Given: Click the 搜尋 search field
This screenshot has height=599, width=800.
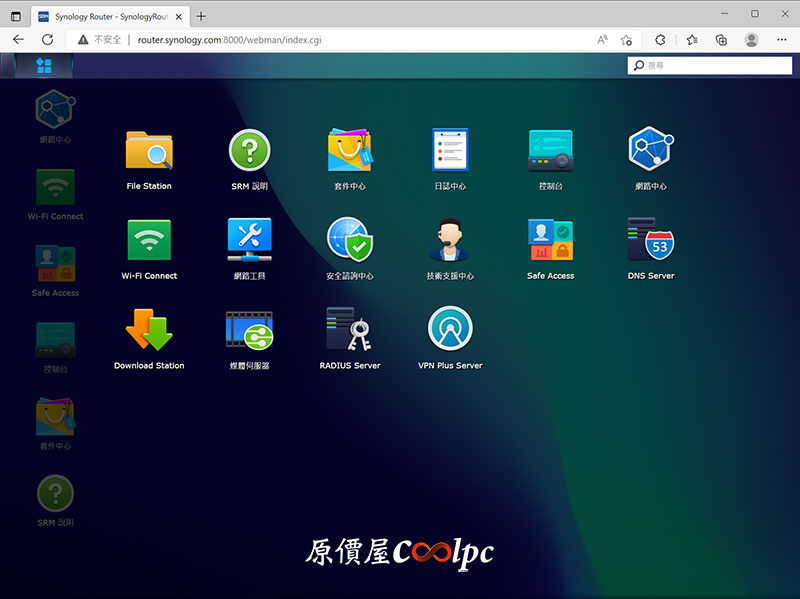Looking at the screenshot, I should pos(710,65).
